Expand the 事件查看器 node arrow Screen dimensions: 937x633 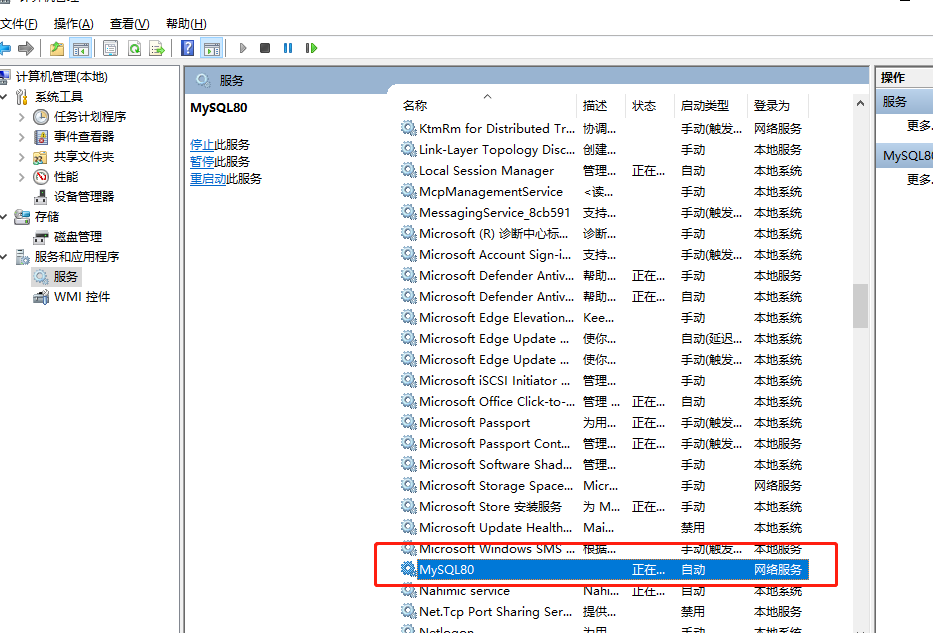click(x=22, y=137)
